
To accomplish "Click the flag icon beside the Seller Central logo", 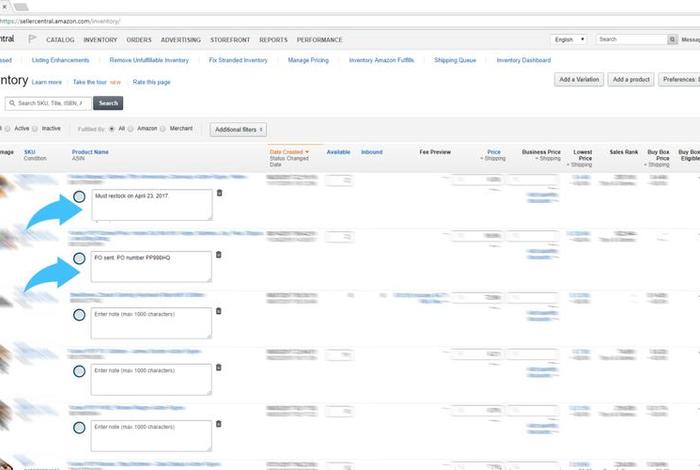I will pos(32,39).
